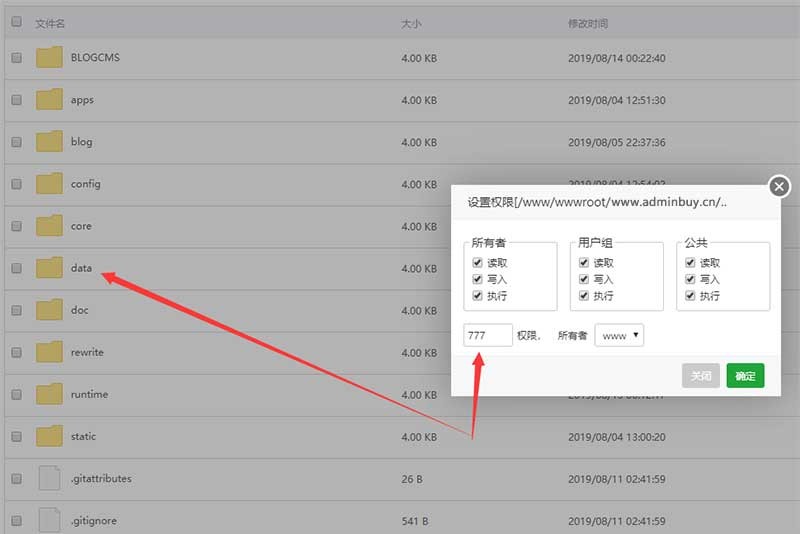Sort by 修改时间 column header

coord(588,23)
